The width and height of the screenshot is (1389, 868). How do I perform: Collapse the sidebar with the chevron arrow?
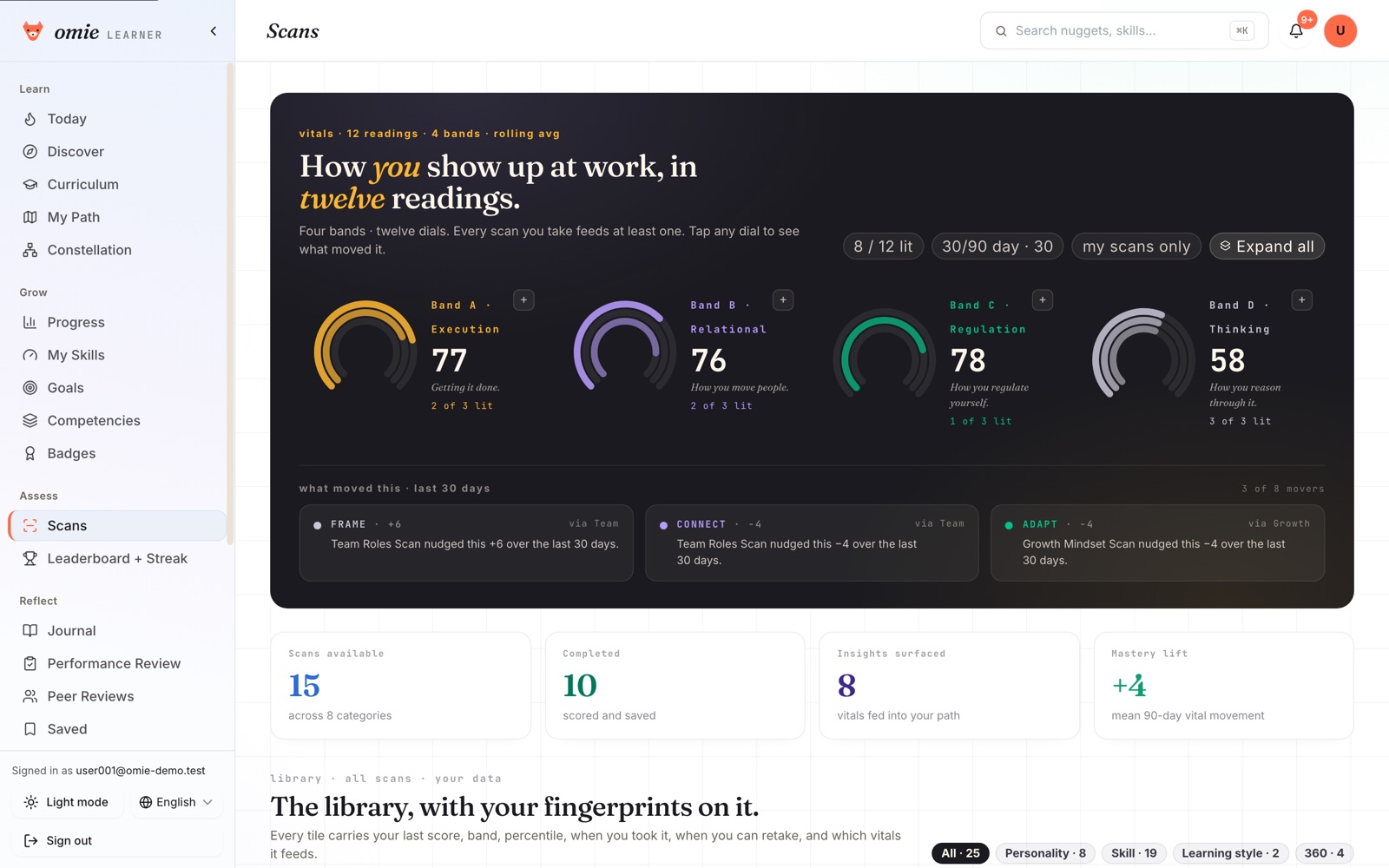pos(214,31)
